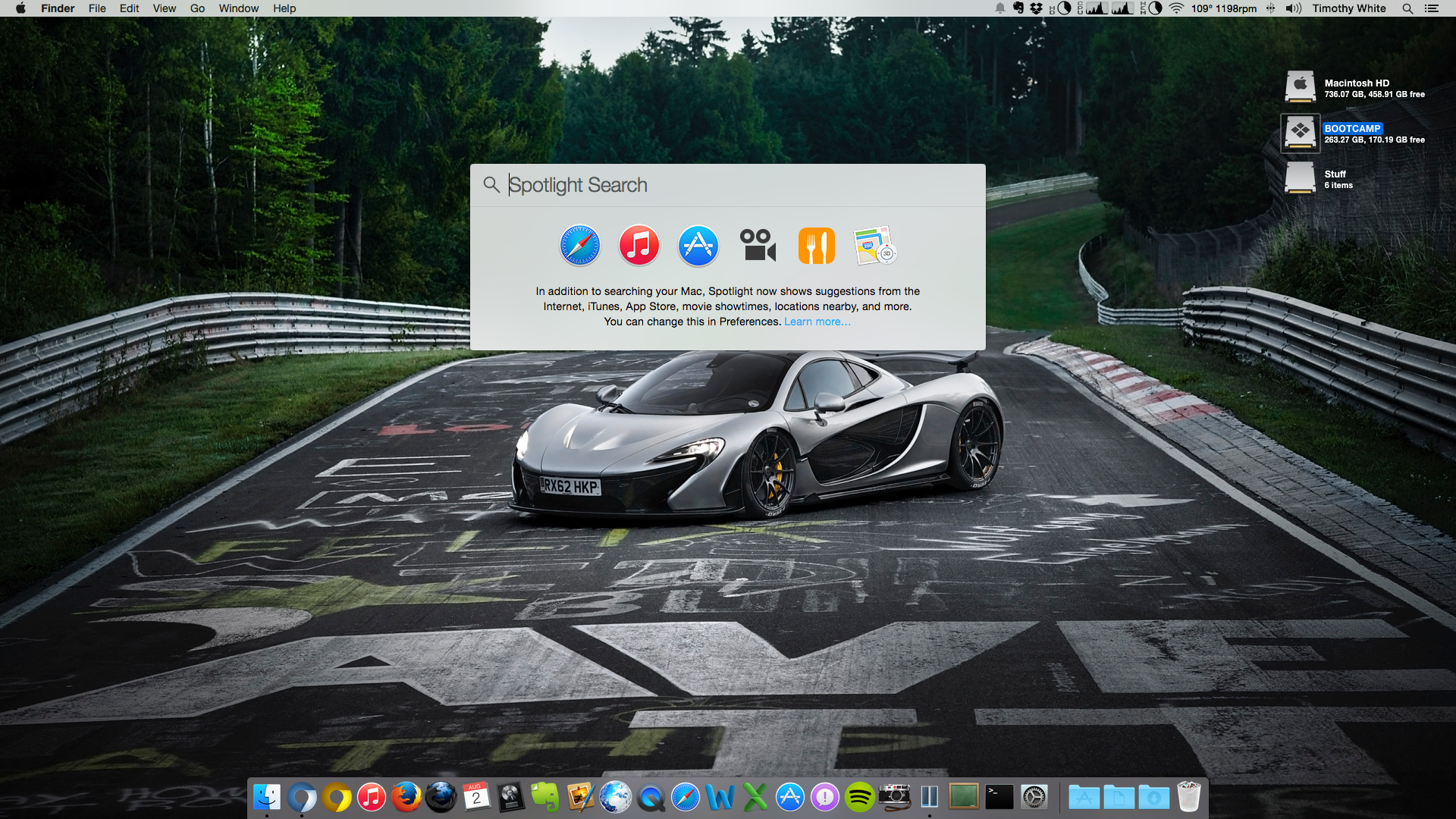The image size is (1456, 819).
Task: Click the 109° 1198rpm temperature readout
Action: [1223, 8]
